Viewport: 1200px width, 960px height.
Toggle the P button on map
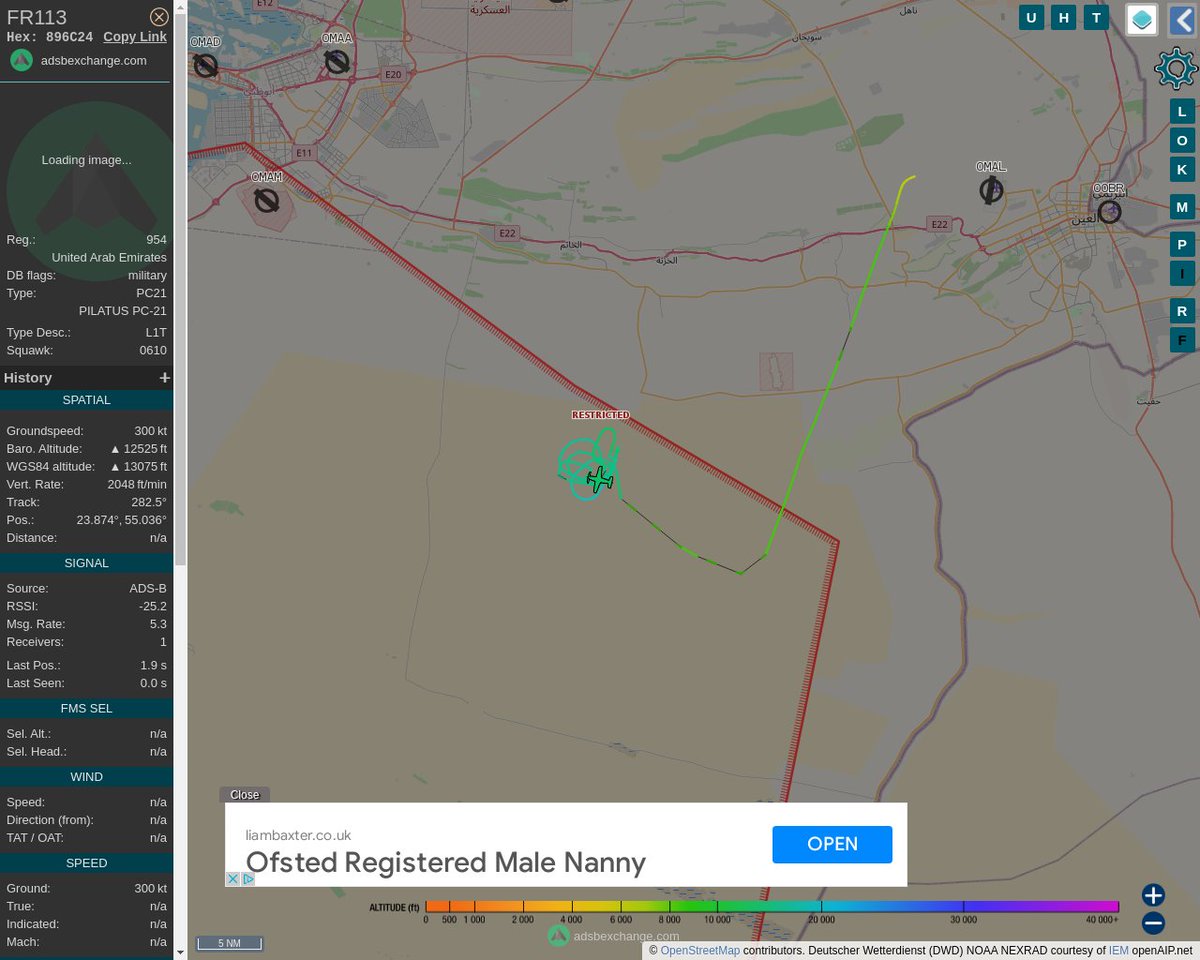(x=1182, y=245)
